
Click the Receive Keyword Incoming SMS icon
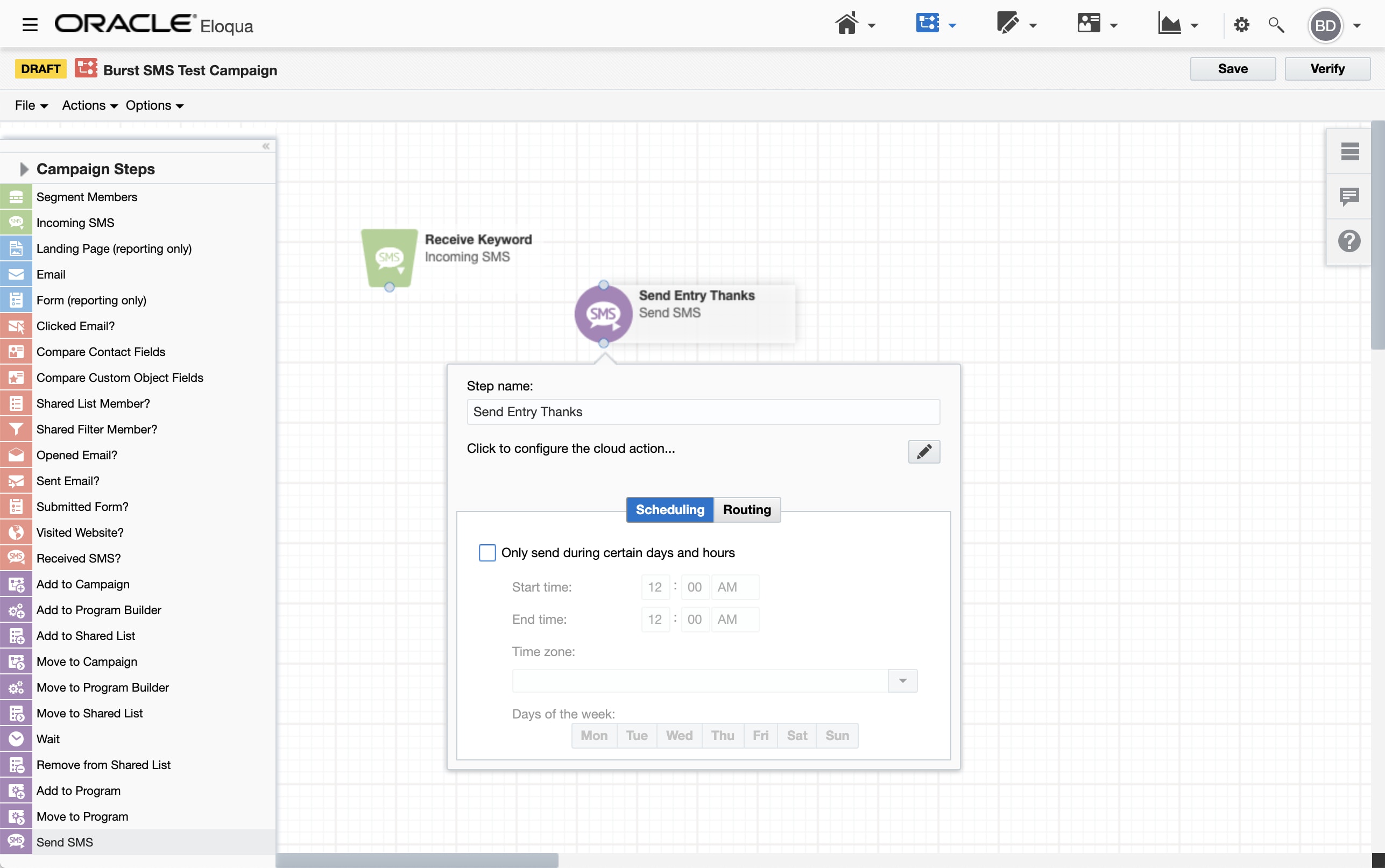tap(390, 257)
